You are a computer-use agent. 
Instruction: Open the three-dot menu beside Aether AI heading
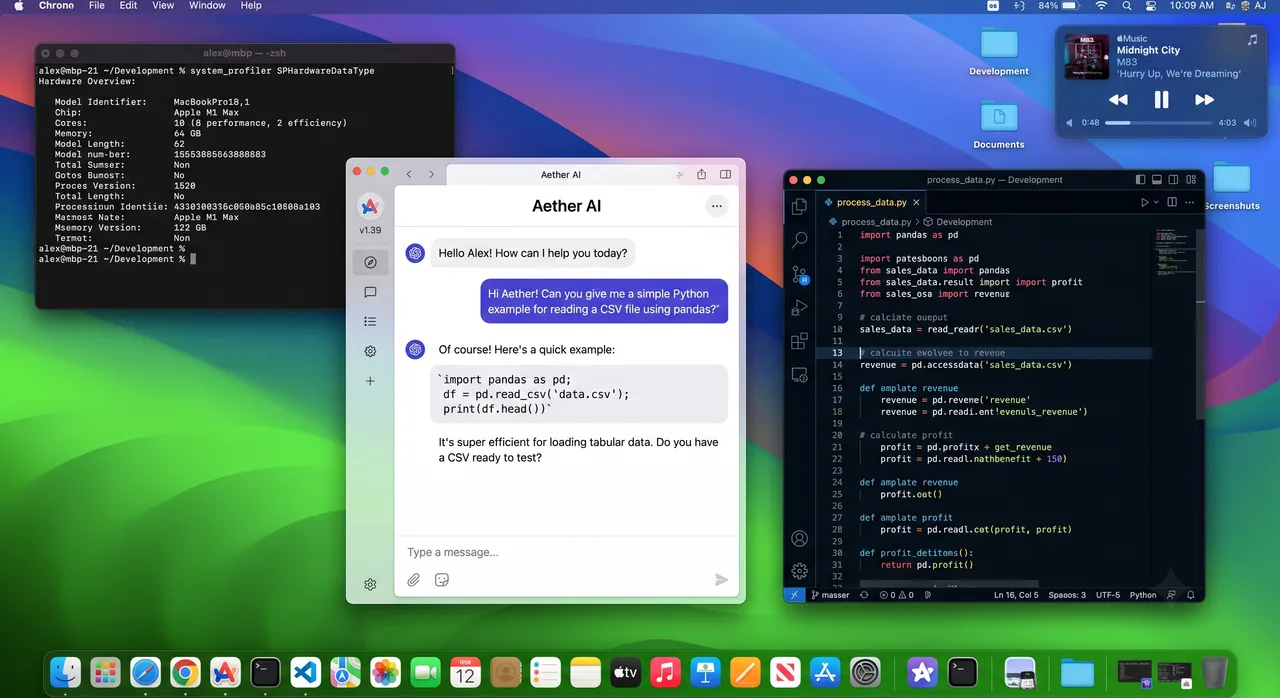(716, 206)
